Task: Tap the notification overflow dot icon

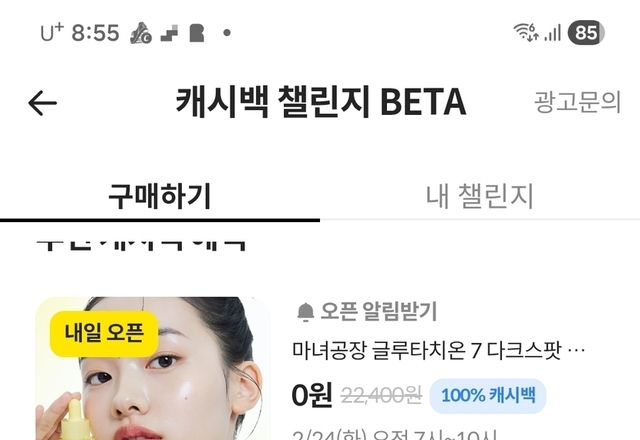Action: coord(227,33)
